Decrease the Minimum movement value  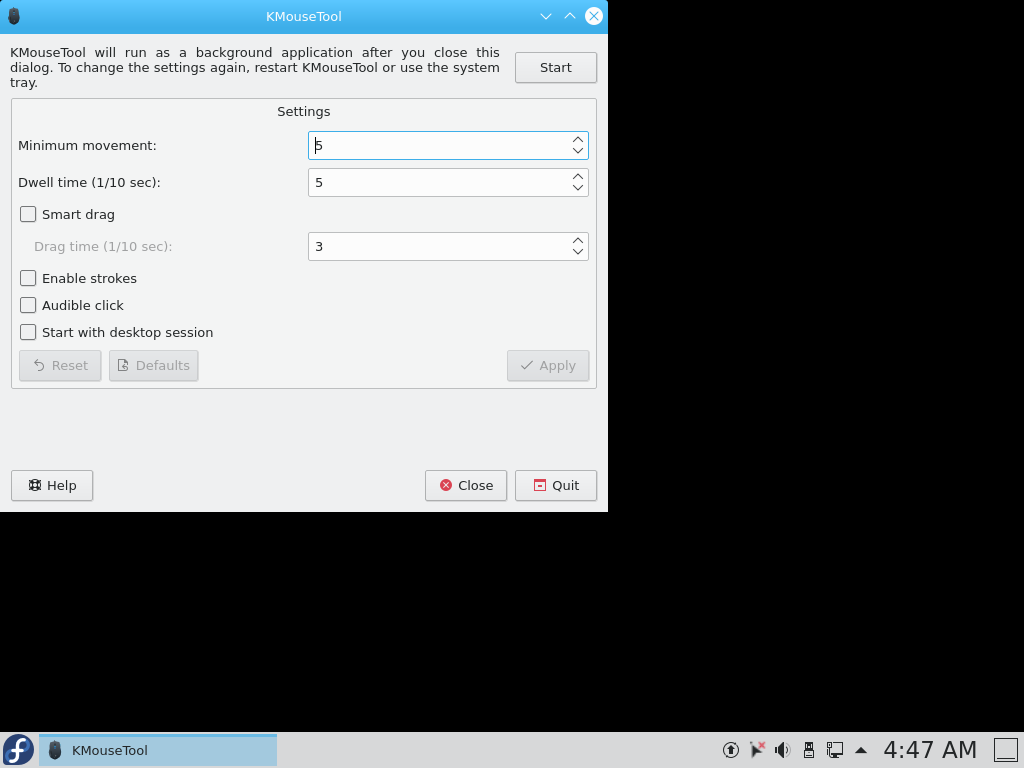pos(578,151)
